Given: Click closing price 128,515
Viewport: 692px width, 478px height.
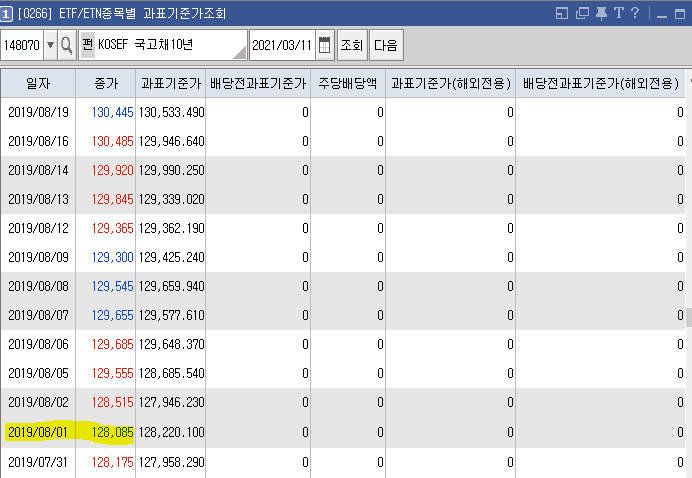Looking at the screenshot, I should [112, 402].
